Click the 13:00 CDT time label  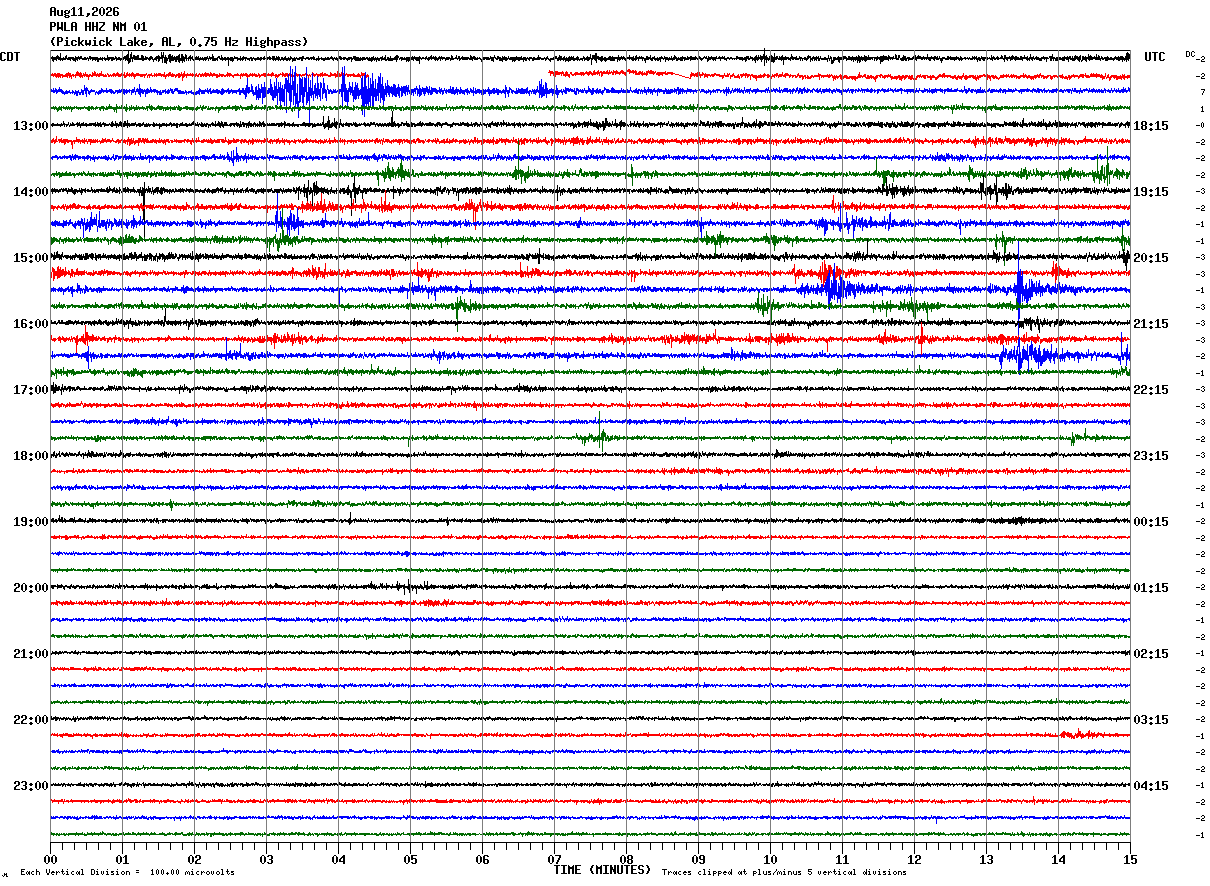click(30, 126)
